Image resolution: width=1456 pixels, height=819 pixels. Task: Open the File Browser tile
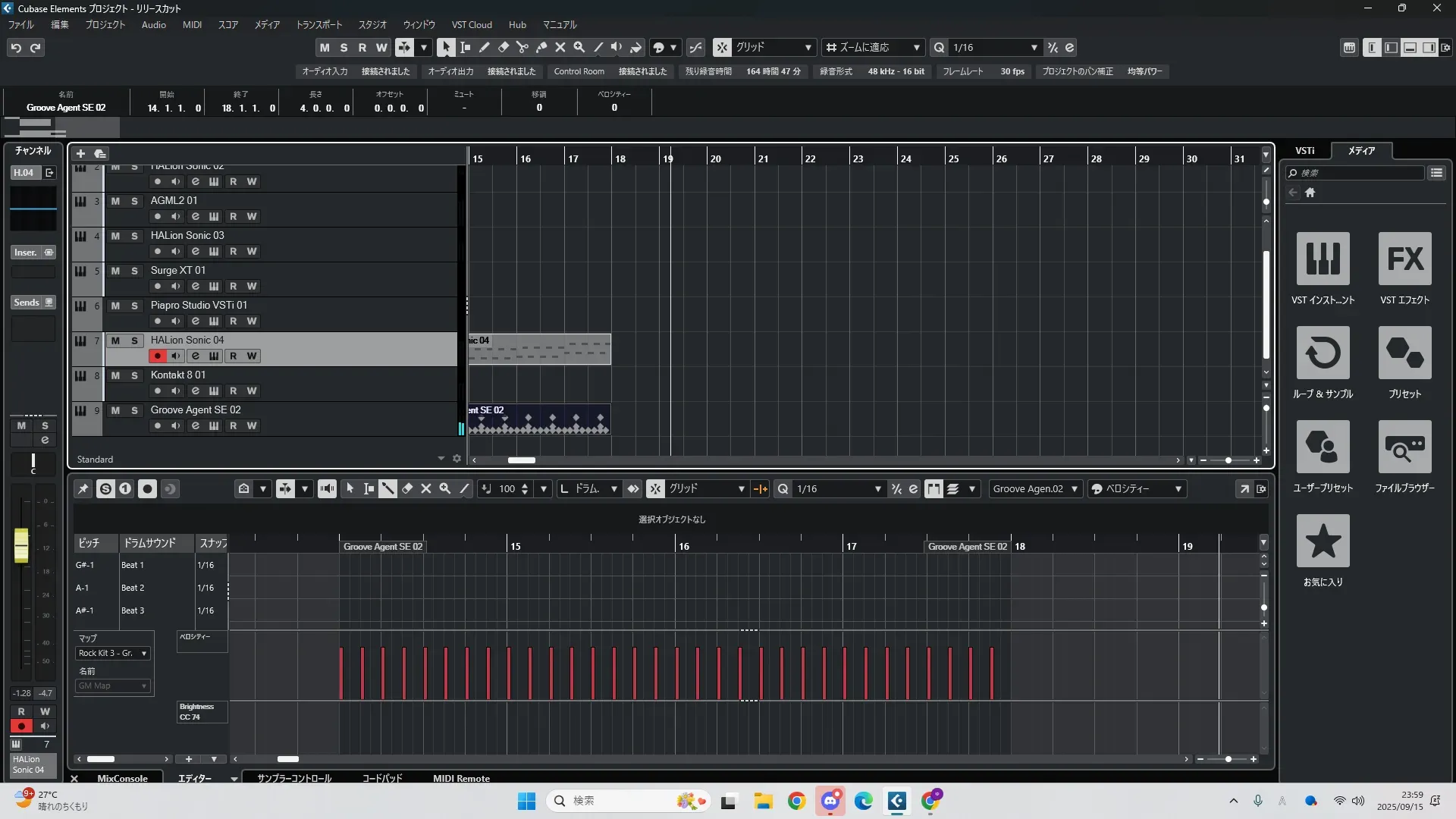[x=1404, y=447]
